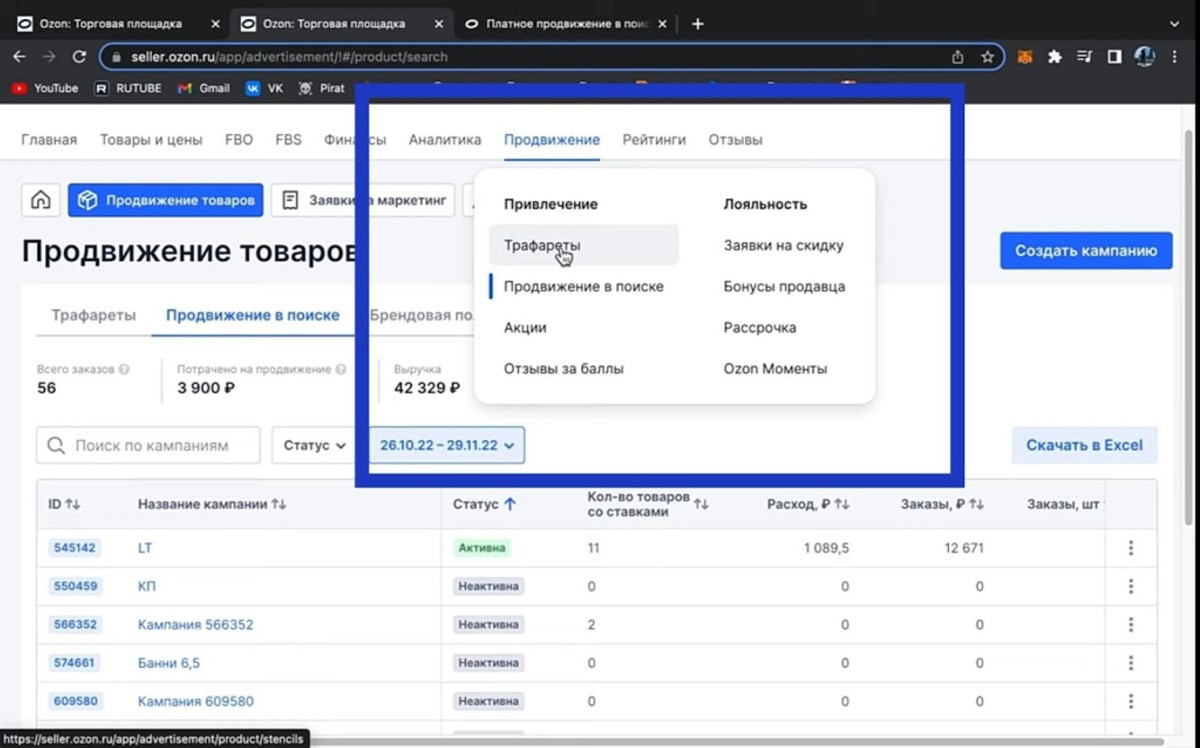The width and height of the screenshot is (1200, 748).
Task: Click the home icon button
Action: coord(41,200)
